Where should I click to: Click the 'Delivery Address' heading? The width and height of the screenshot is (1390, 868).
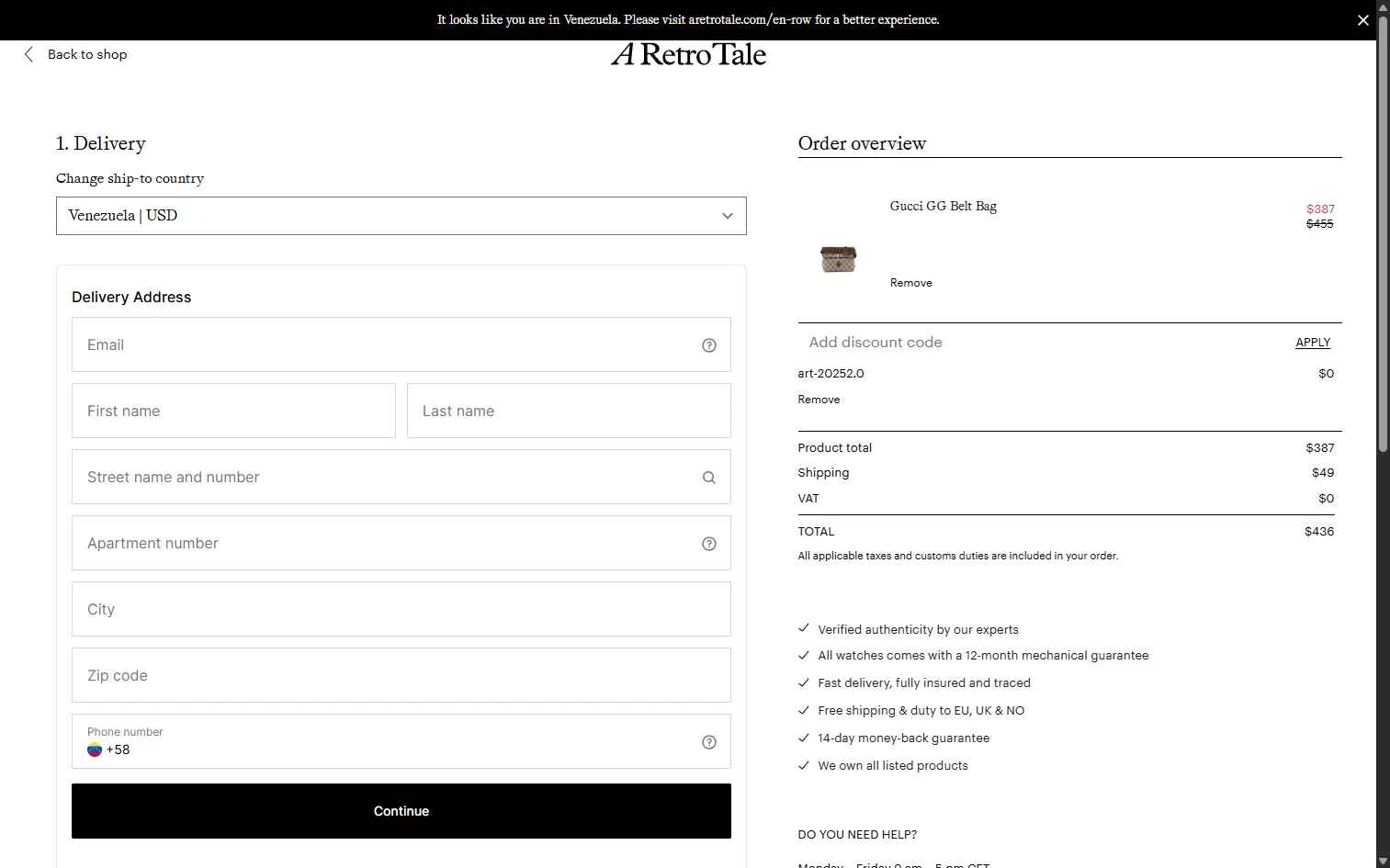point(131,297)
